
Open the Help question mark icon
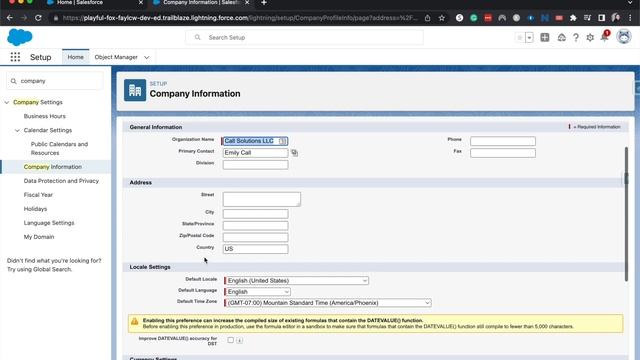pyautogui.click(x=576, y=38)
